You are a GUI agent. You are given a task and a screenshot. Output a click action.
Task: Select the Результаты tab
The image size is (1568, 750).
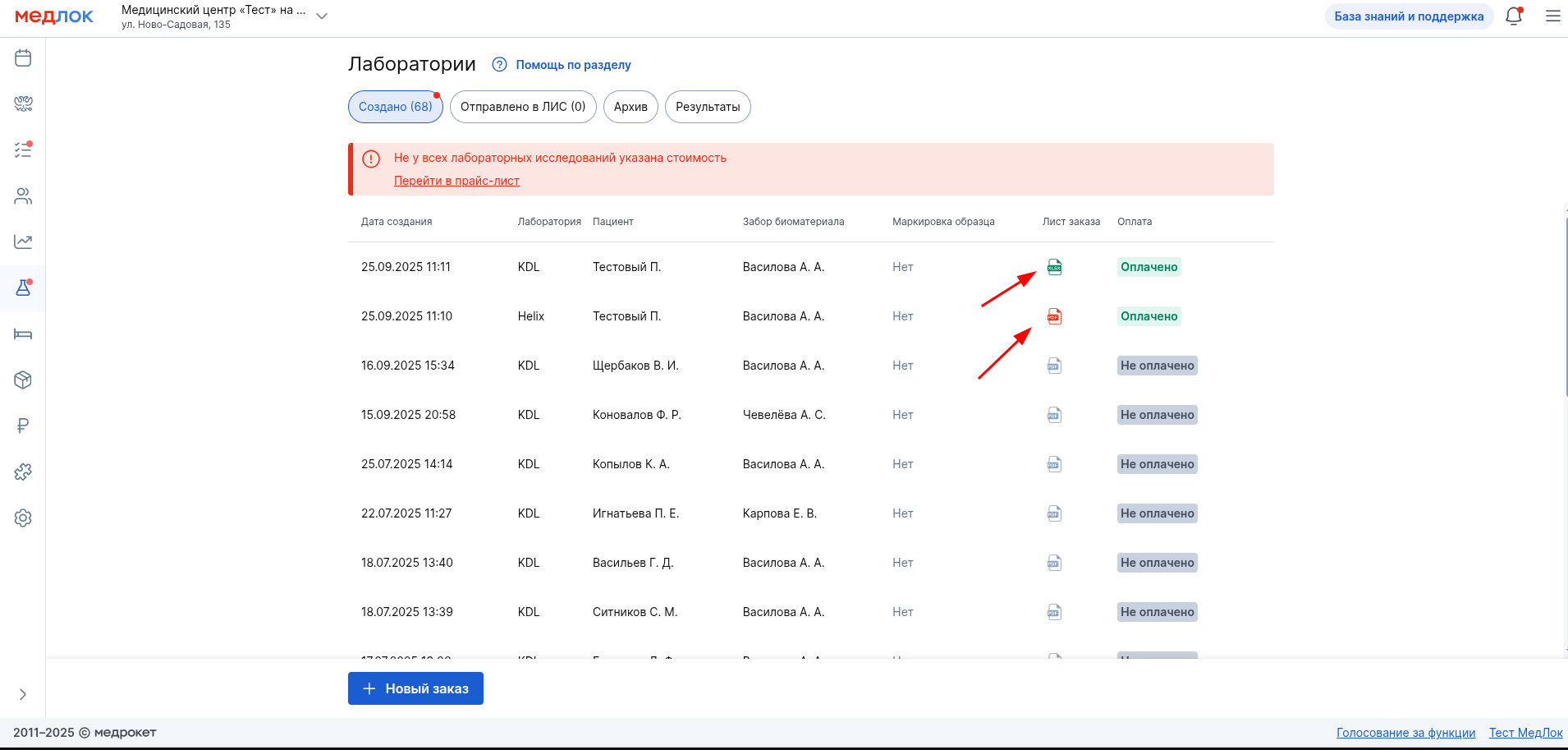pyautogui.click(x=707, y=107)
